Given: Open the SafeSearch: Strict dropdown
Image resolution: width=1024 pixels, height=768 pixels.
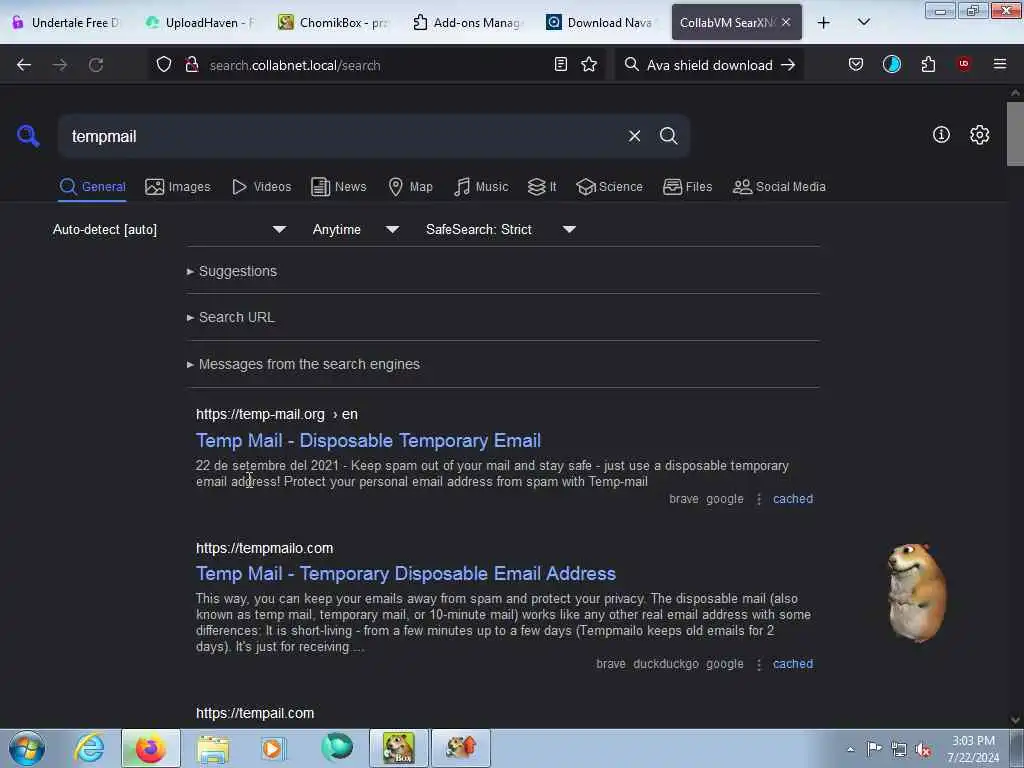Looking at the screenshot, I should (500, 229).
